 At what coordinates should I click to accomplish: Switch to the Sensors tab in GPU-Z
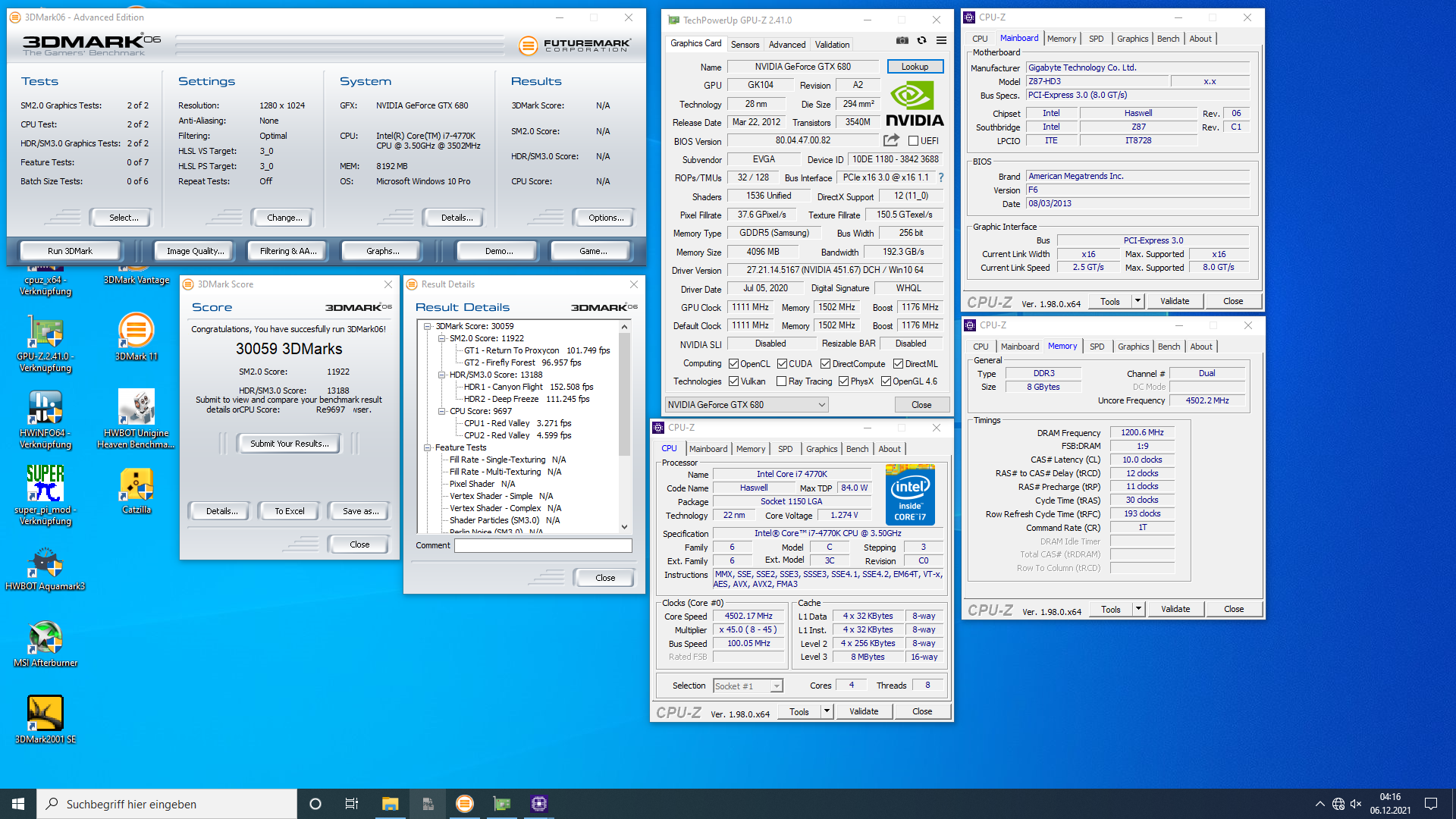(x=745, y=45)
